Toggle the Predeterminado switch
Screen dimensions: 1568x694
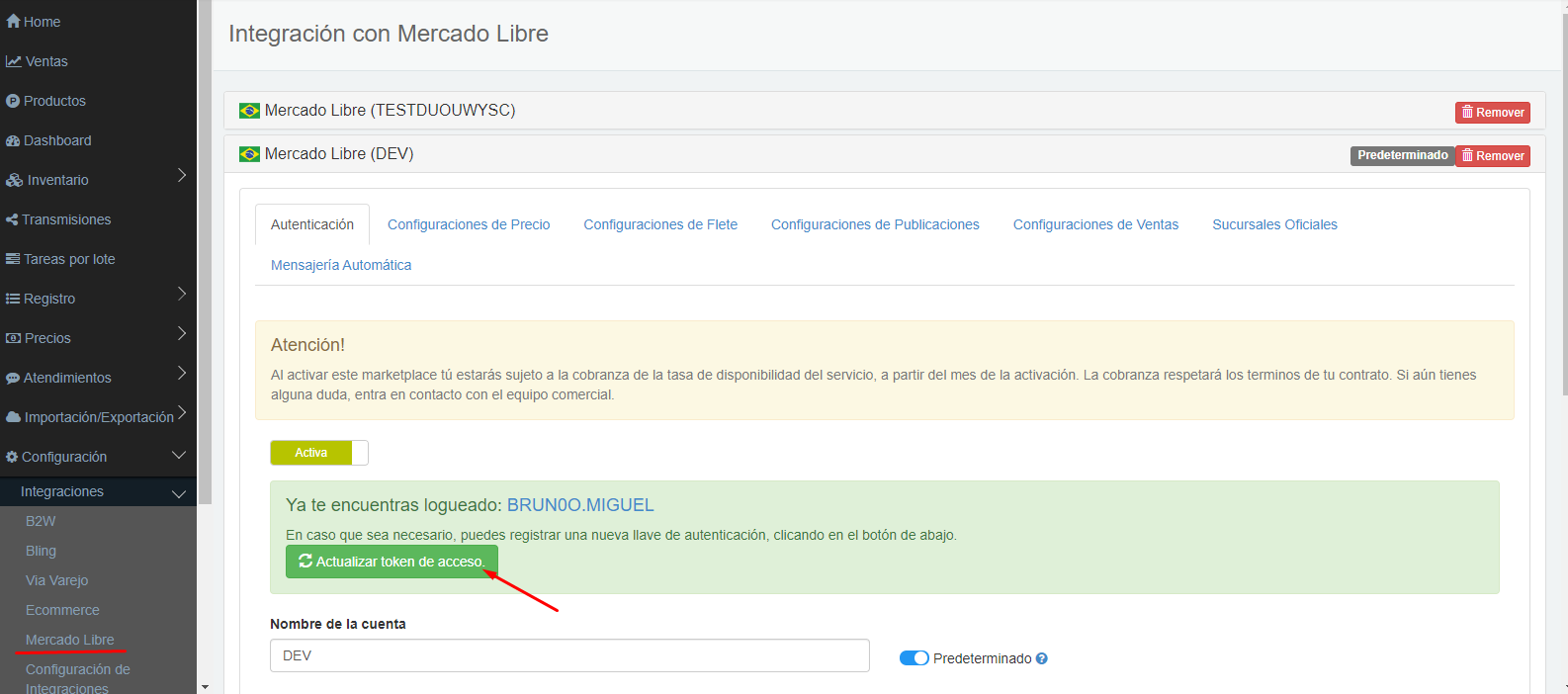coord(914,658)
